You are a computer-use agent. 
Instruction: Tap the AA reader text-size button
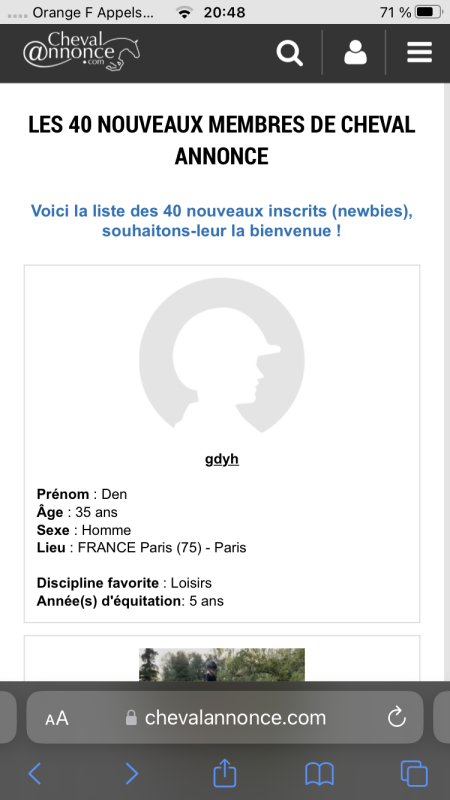point(57,718)
